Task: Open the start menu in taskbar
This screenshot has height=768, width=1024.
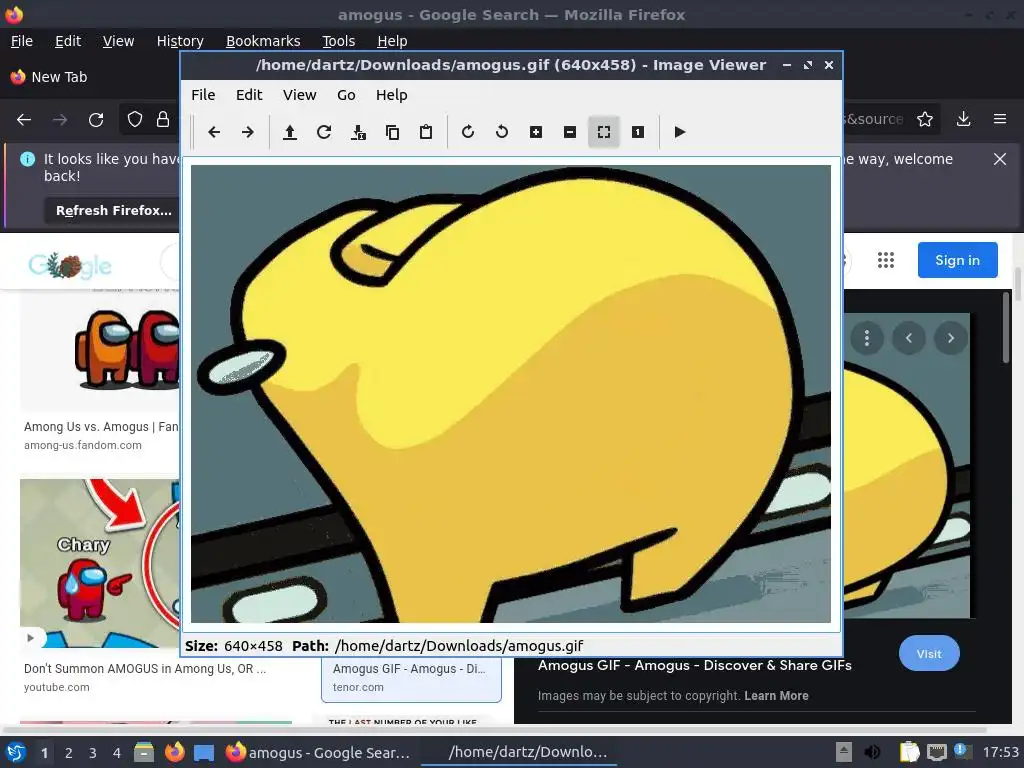Action: pyautogui.click(x=16, y=752)
